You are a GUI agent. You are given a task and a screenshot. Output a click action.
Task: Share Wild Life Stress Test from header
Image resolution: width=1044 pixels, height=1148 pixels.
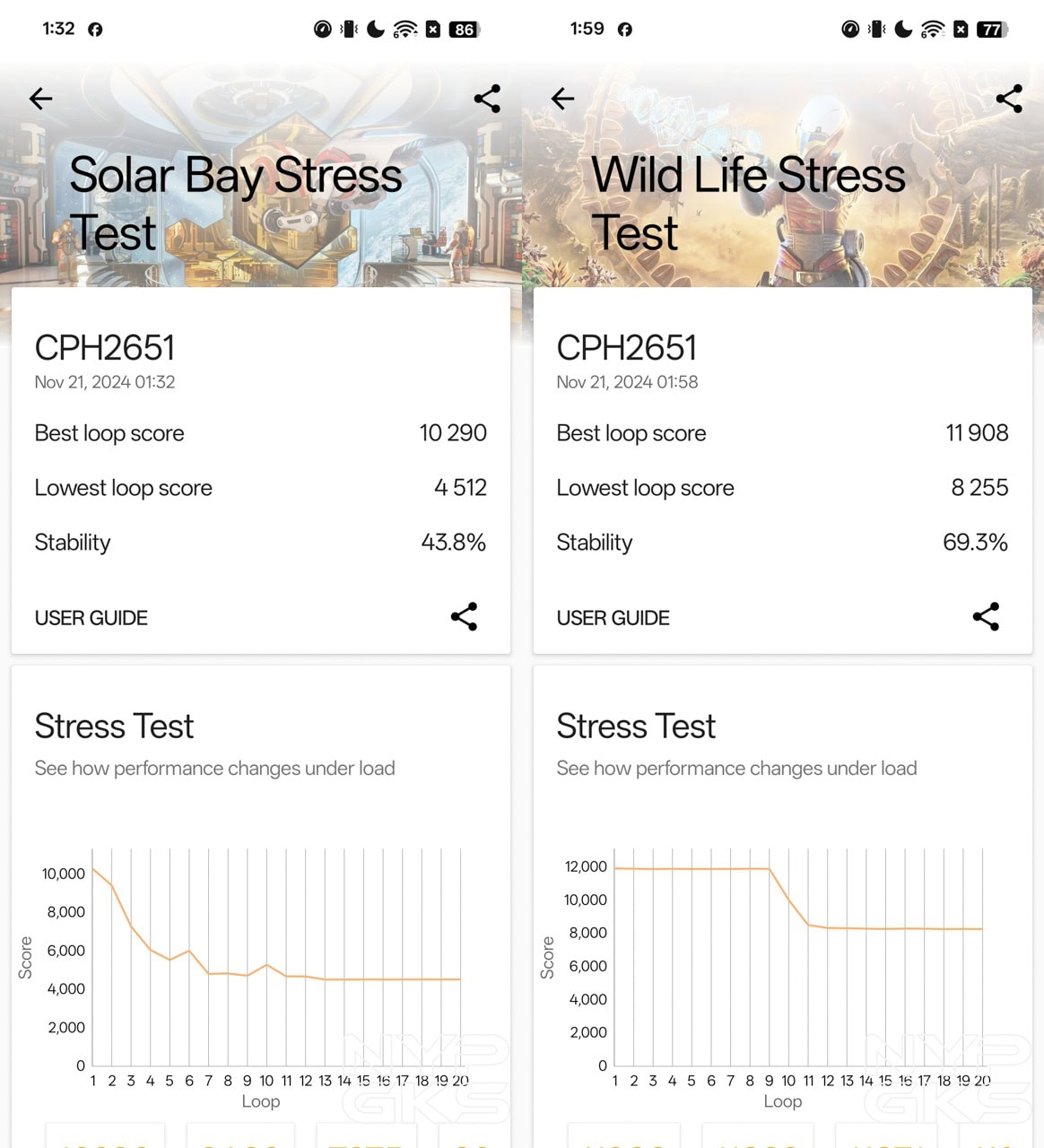coord(1009,99)
